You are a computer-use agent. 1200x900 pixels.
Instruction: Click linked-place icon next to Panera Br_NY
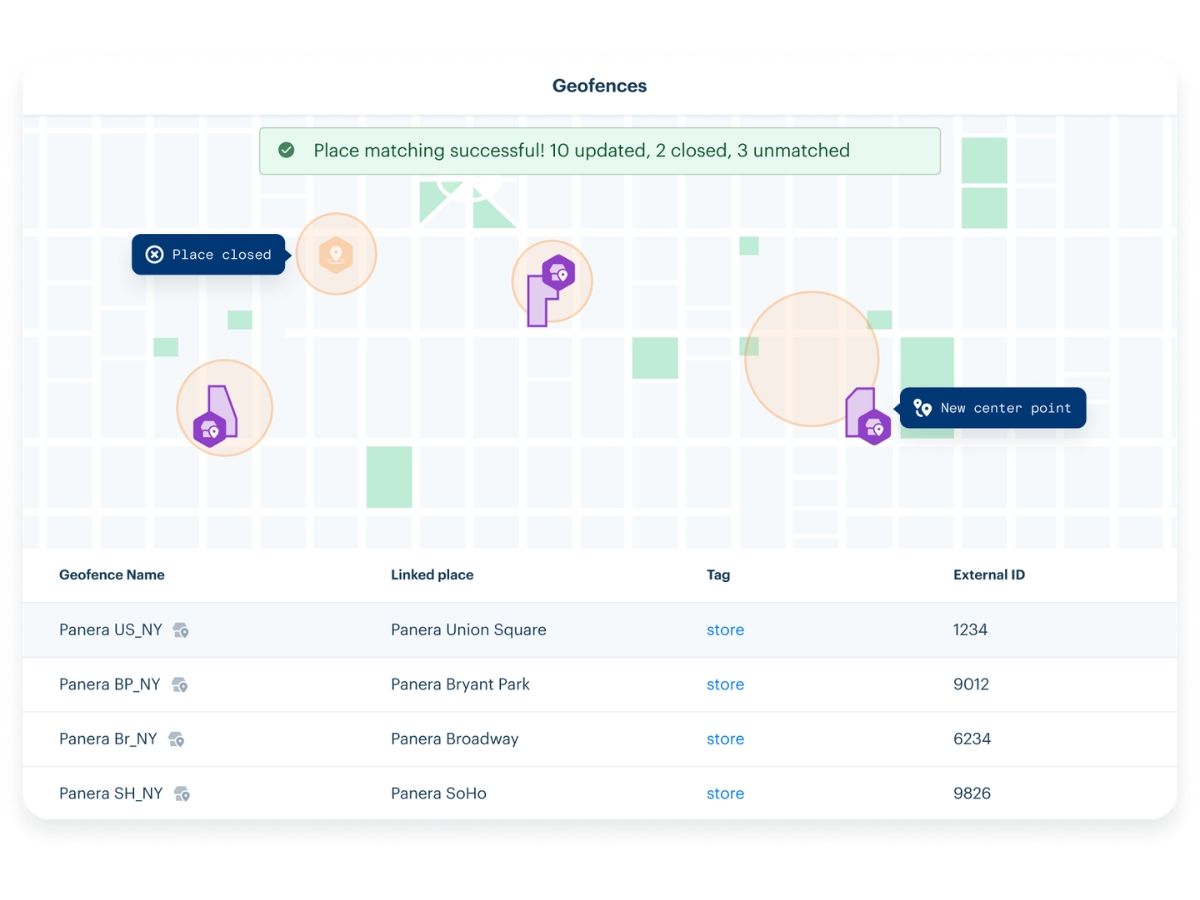coord(176,739)
